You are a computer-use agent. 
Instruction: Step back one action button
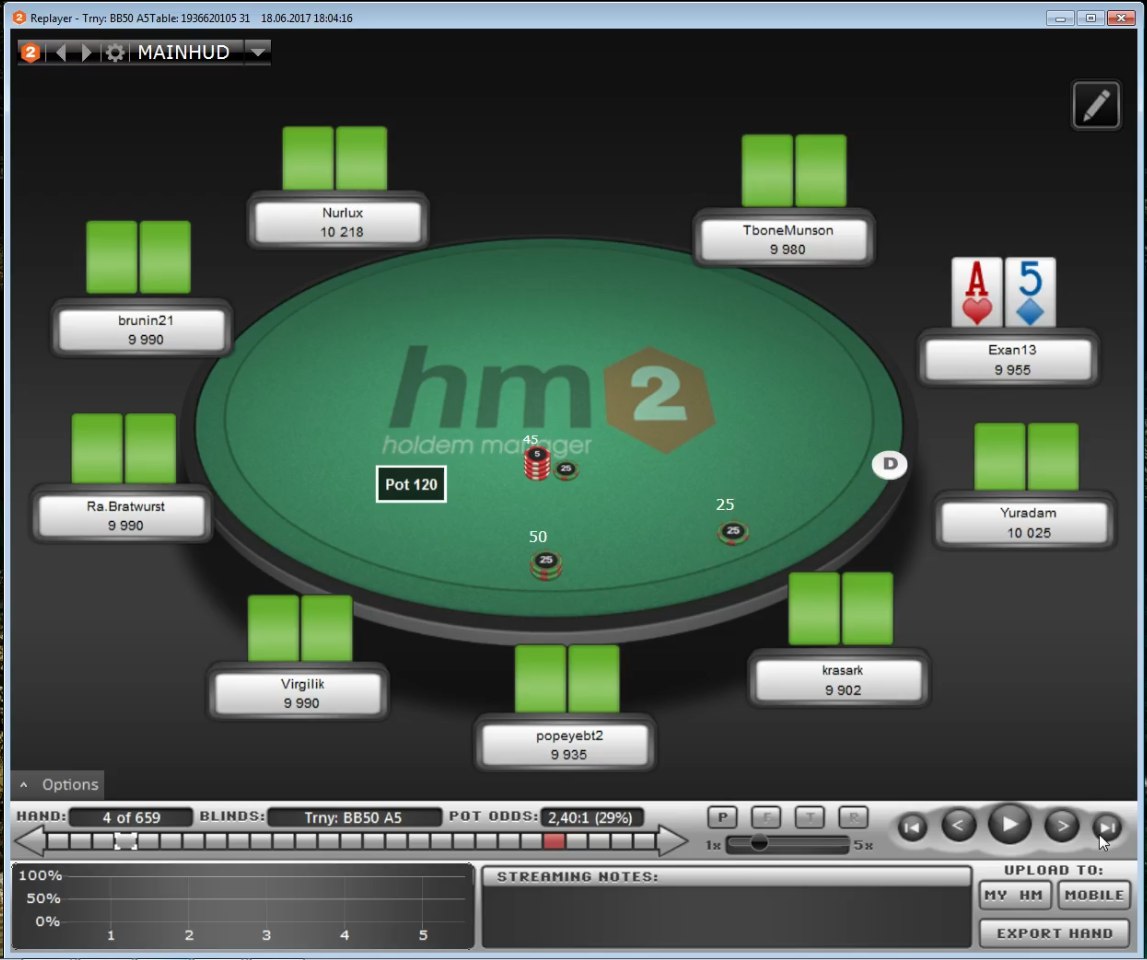(x=958, y=825)
